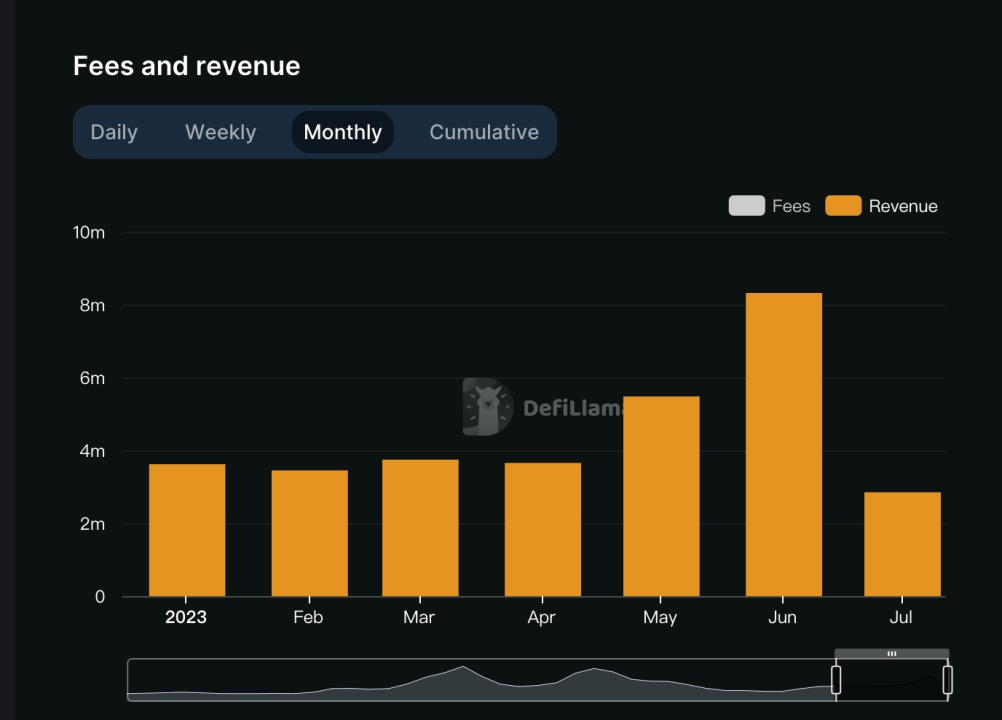Click the Jul revenue bar
The width and height of the screenshot is (1002, 720).
pos(902,544)
